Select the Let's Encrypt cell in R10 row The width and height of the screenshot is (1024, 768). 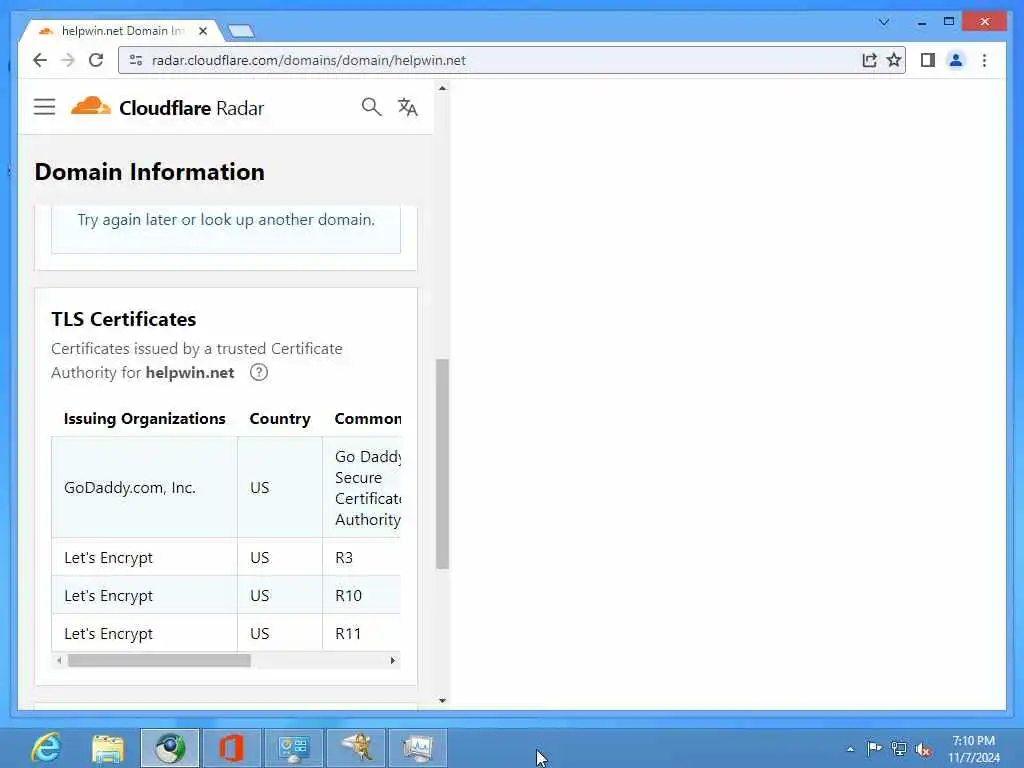tap(144, 595)
